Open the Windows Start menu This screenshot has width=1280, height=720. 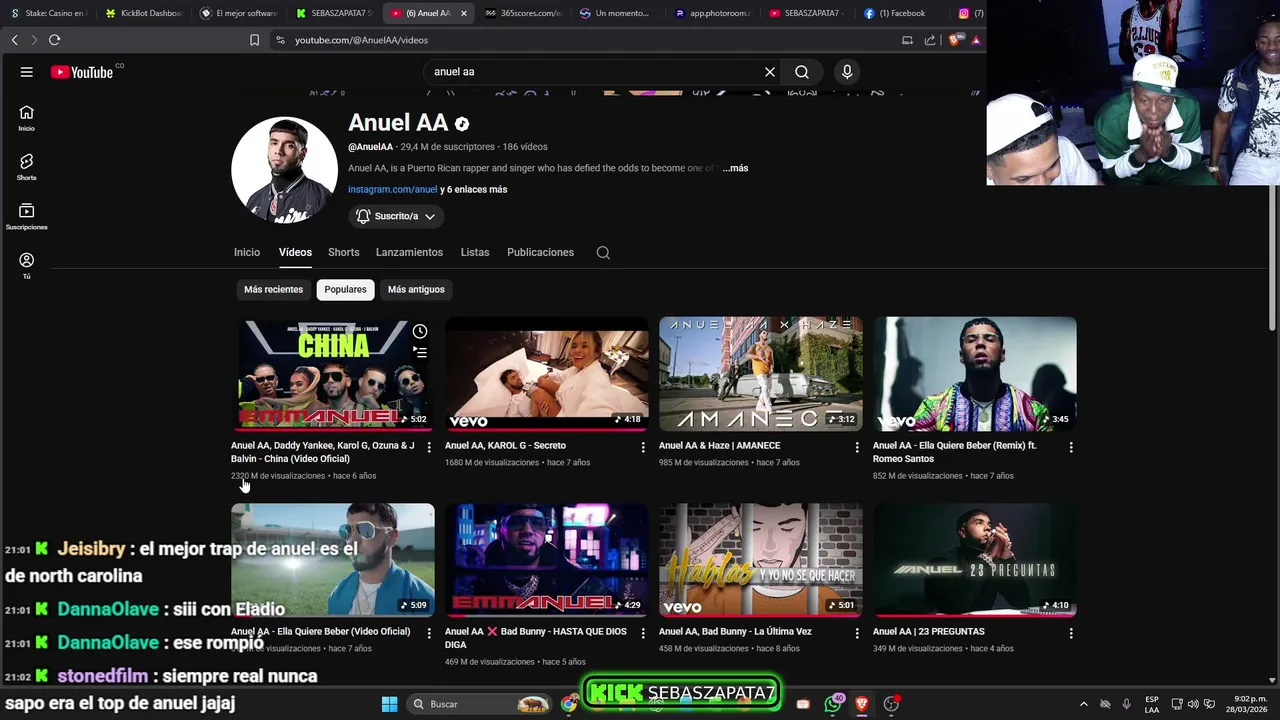(x=389, y=704)
